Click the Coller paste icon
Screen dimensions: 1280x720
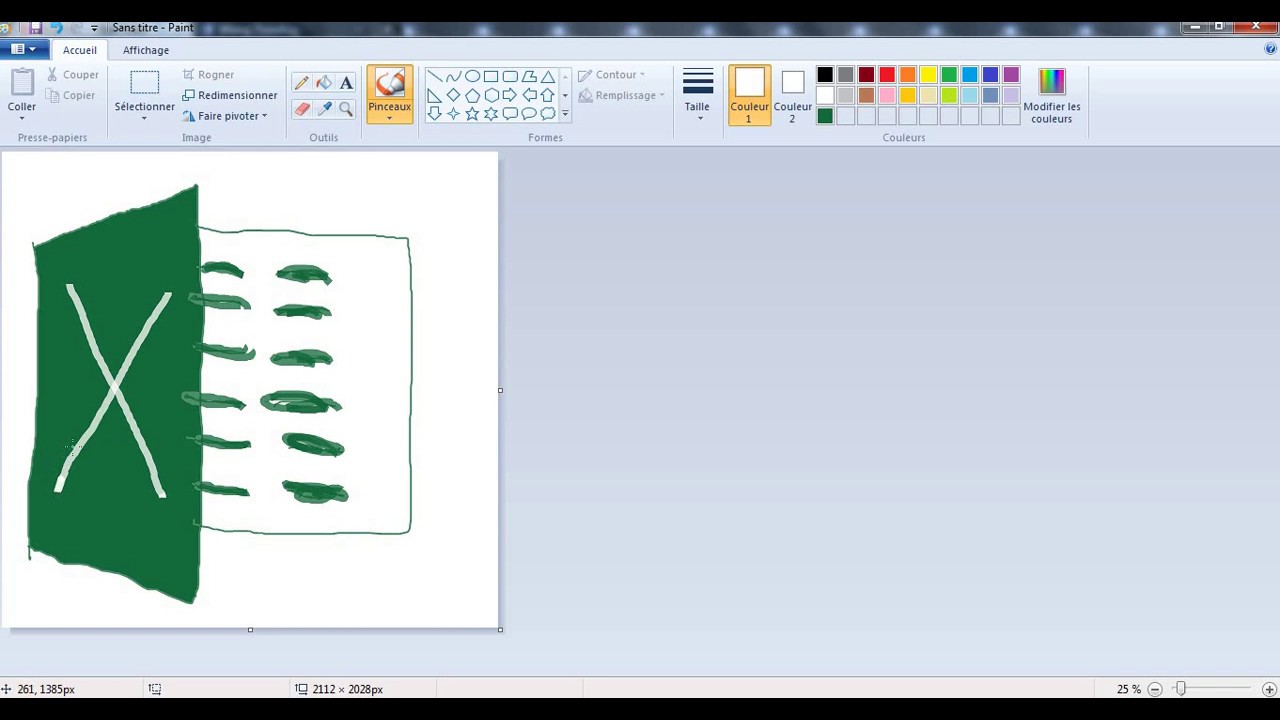point(22,83)
